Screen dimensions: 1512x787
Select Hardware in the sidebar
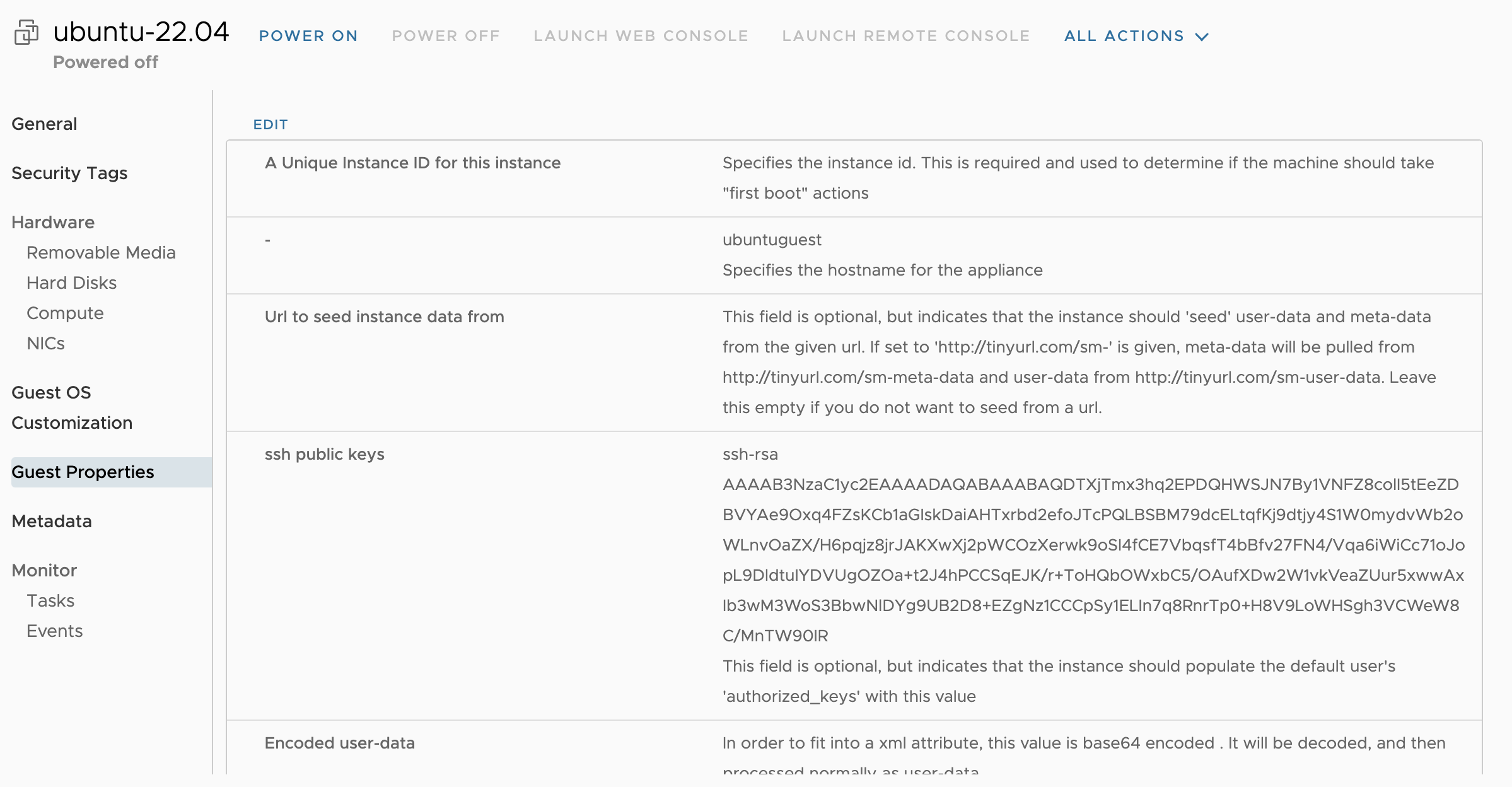[53, 222]
